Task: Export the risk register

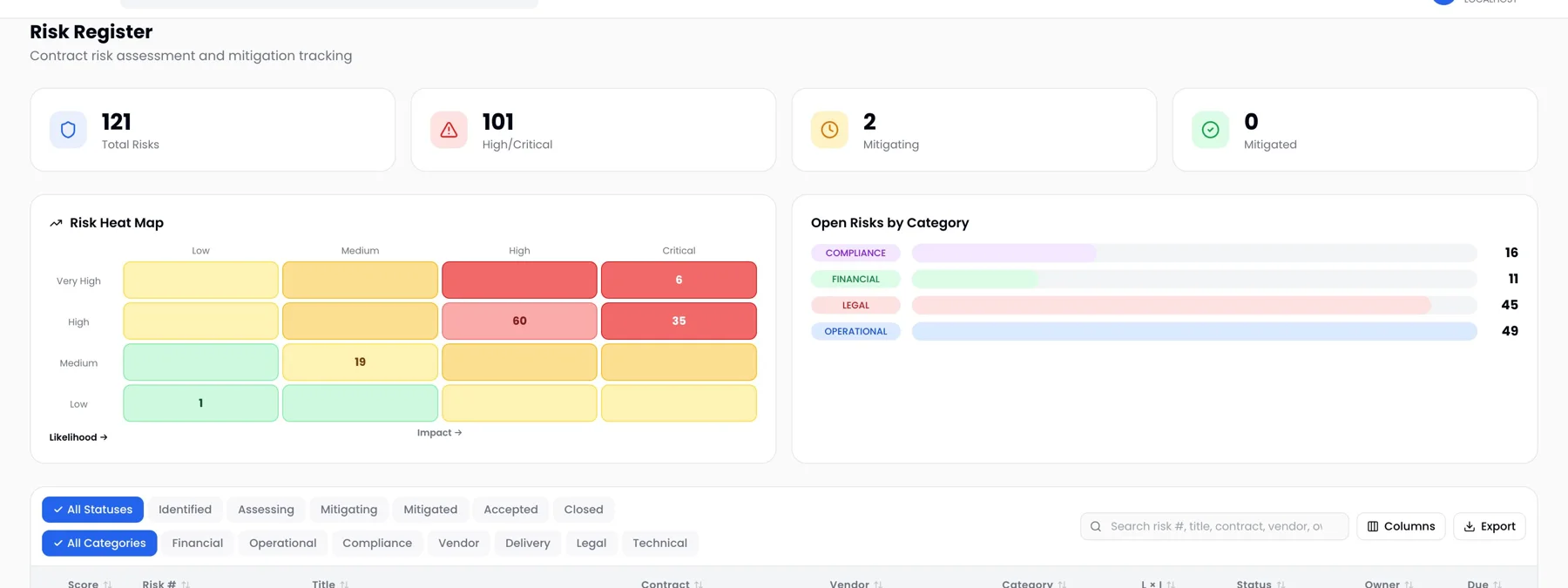Action: (x=1490, y=526)
